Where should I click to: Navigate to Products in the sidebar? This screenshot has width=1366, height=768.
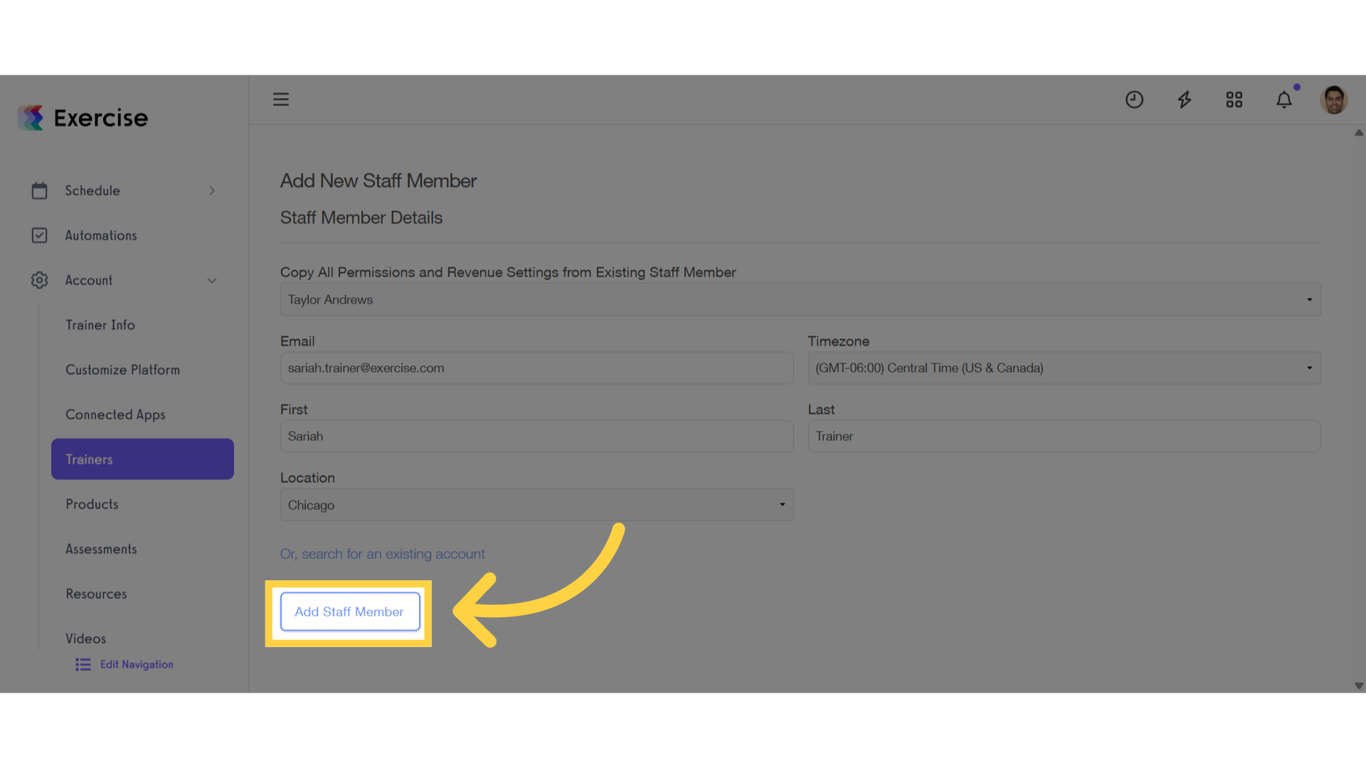click(x=92, y=504)
